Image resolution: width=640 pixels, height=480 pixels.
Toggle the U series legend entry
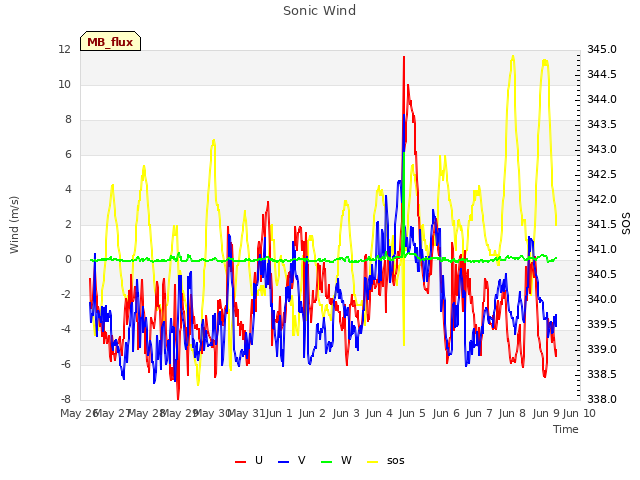(x=249, y=460)
